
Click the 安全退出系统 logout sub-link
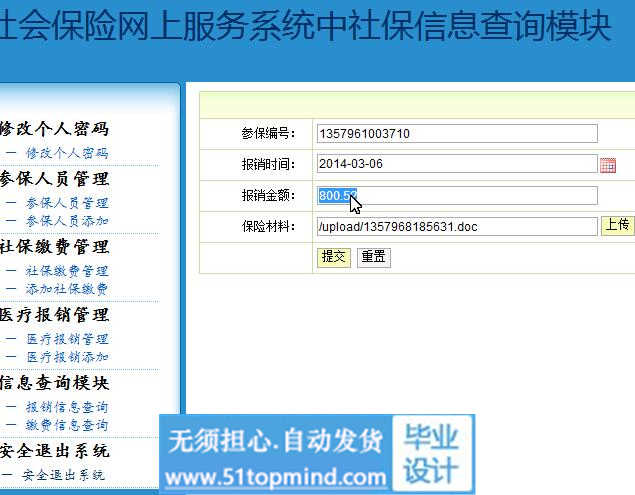coord(64,475)
